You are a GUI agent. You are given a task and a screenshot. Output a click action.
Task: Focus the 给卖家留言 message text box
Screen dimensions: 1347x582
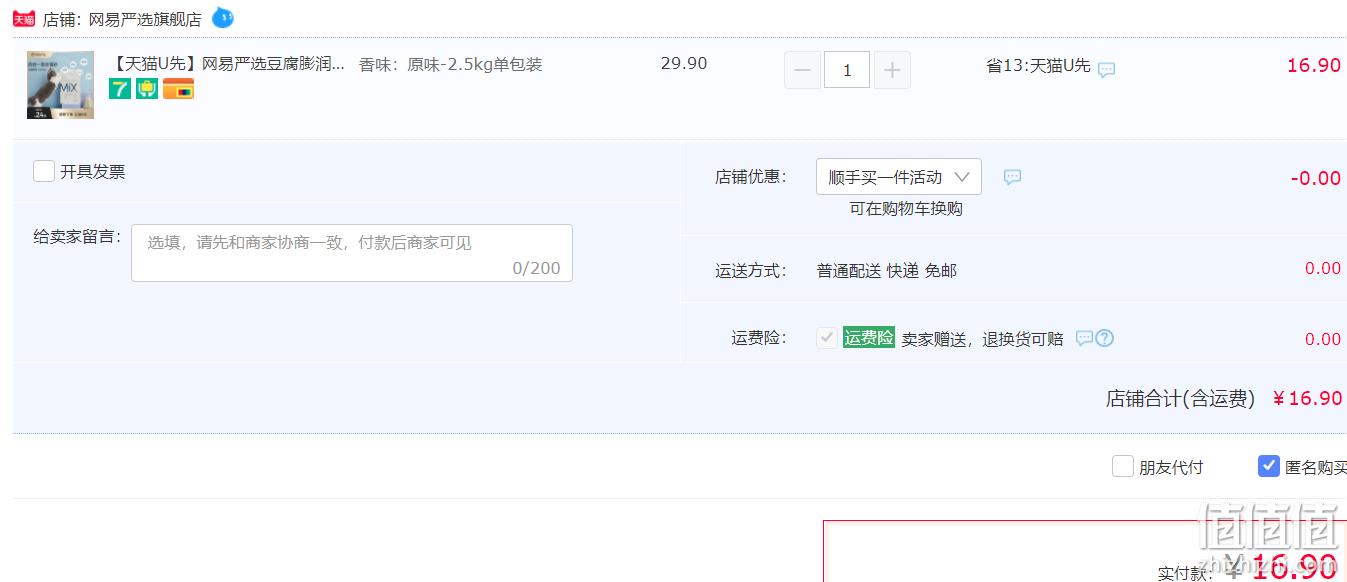click(352, 253)
